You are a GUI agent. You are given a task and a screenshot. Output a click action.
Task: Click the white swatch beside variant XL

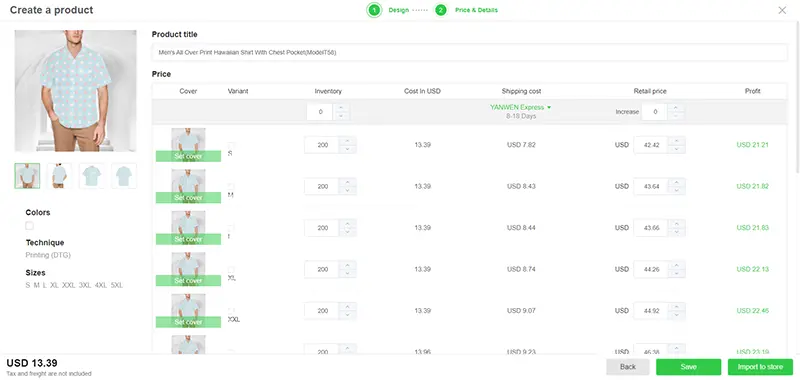(231, 269)
